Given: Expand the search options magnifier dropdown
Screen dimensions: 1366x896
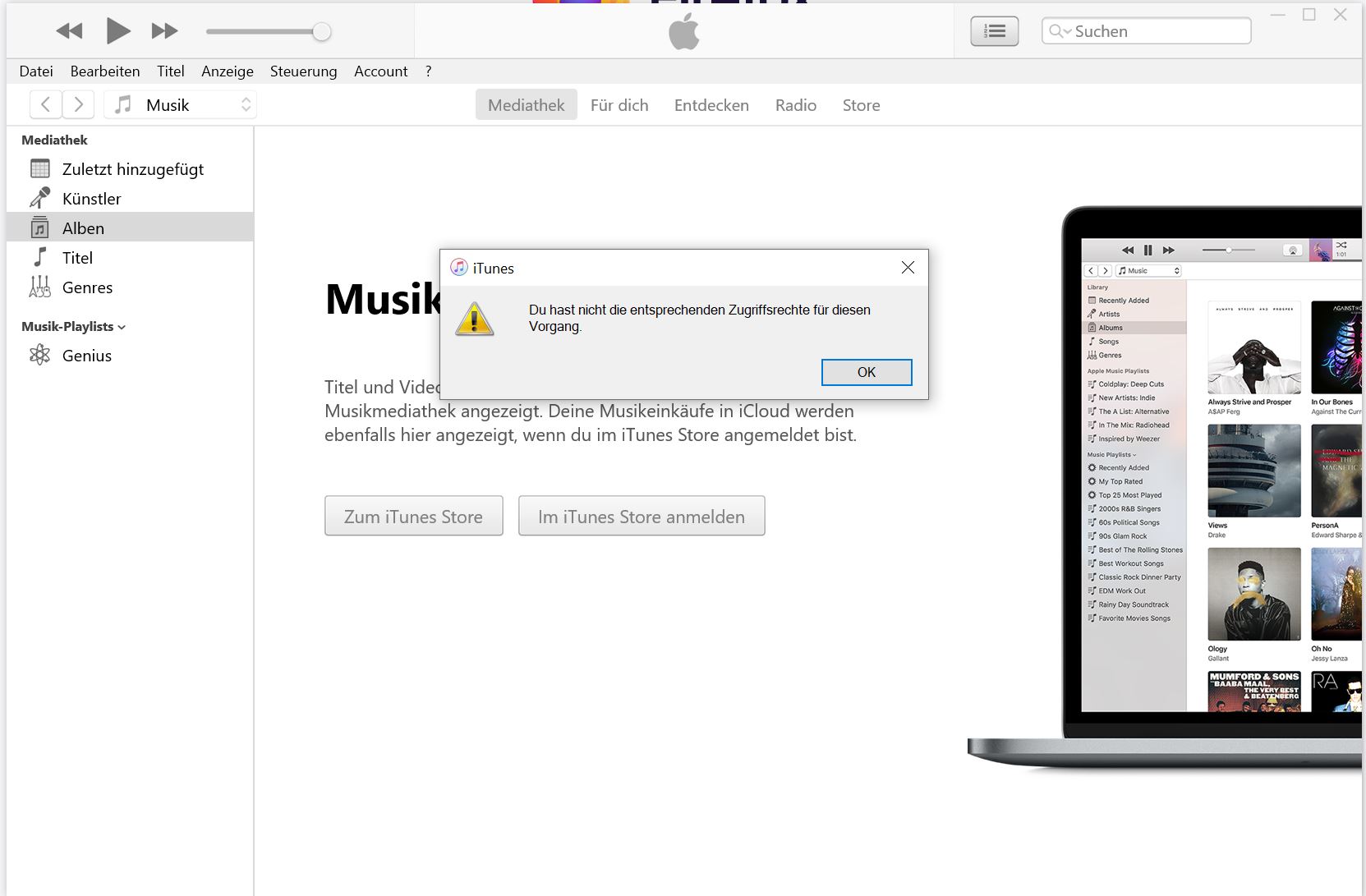Looking at the screenshot, I should click(x=1059, y=31).
